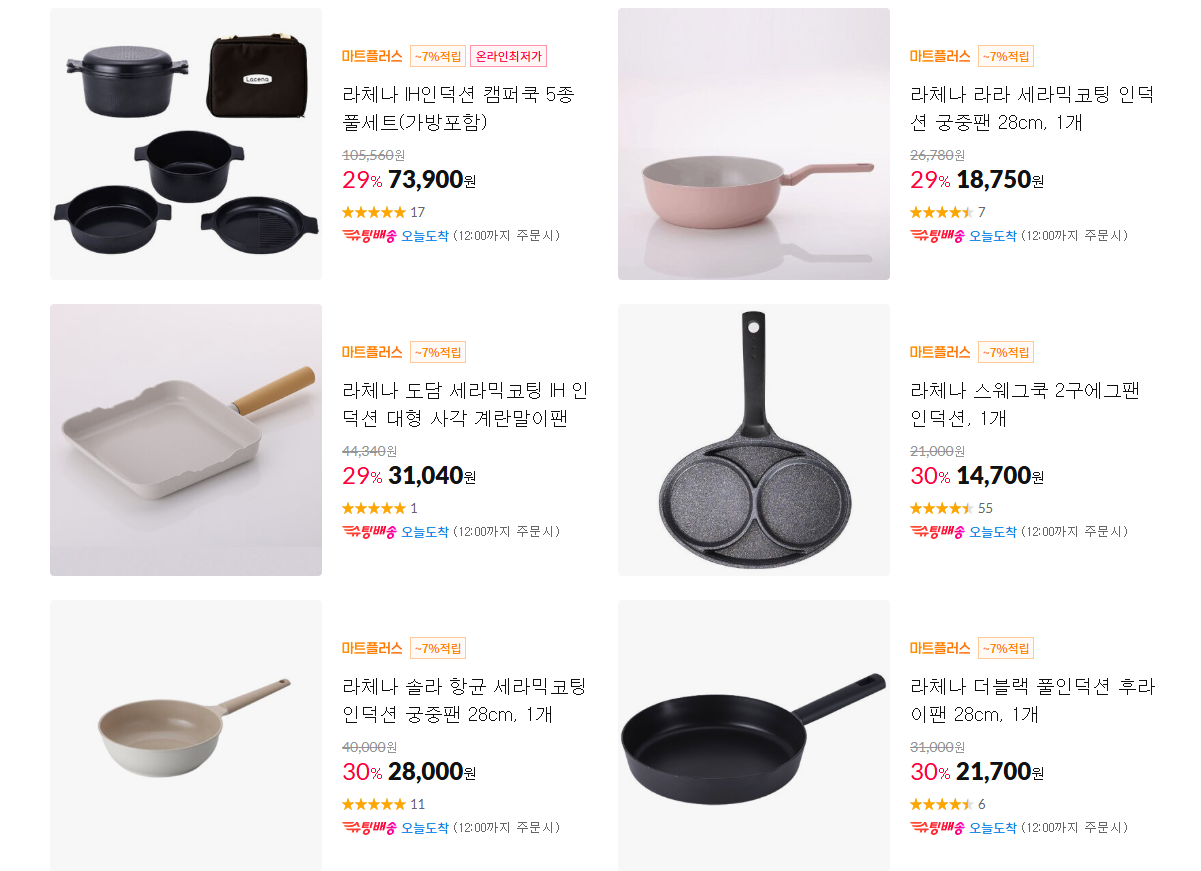This screenshot has height=871, width=1201.
Task: Click ~7%적립 badge on egg roll pan
Action: (438, 352)
